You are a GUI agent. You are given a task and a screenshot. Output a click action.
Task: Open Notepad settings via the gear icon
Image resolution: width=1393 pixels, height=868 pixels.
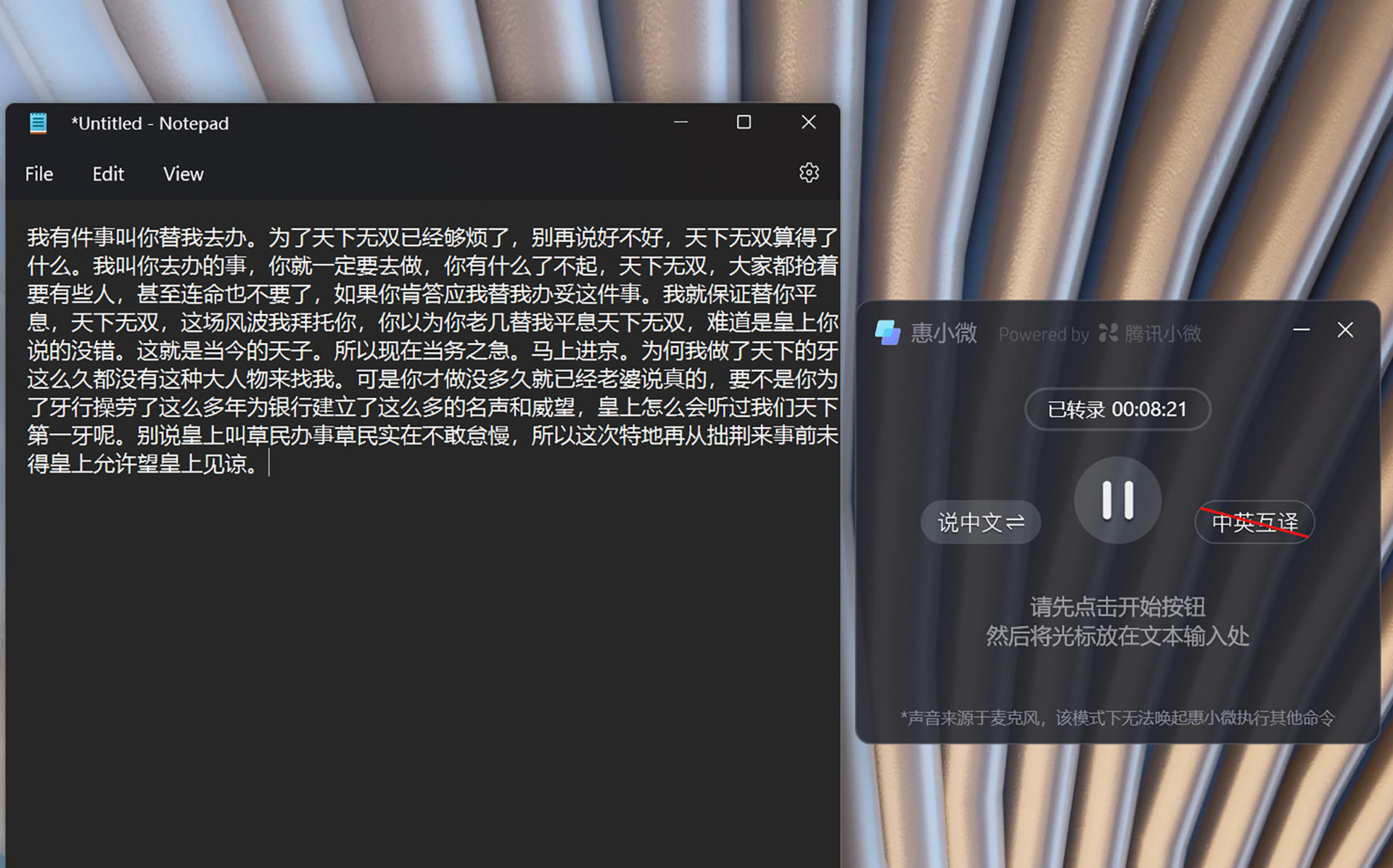[x=808, y=173]
